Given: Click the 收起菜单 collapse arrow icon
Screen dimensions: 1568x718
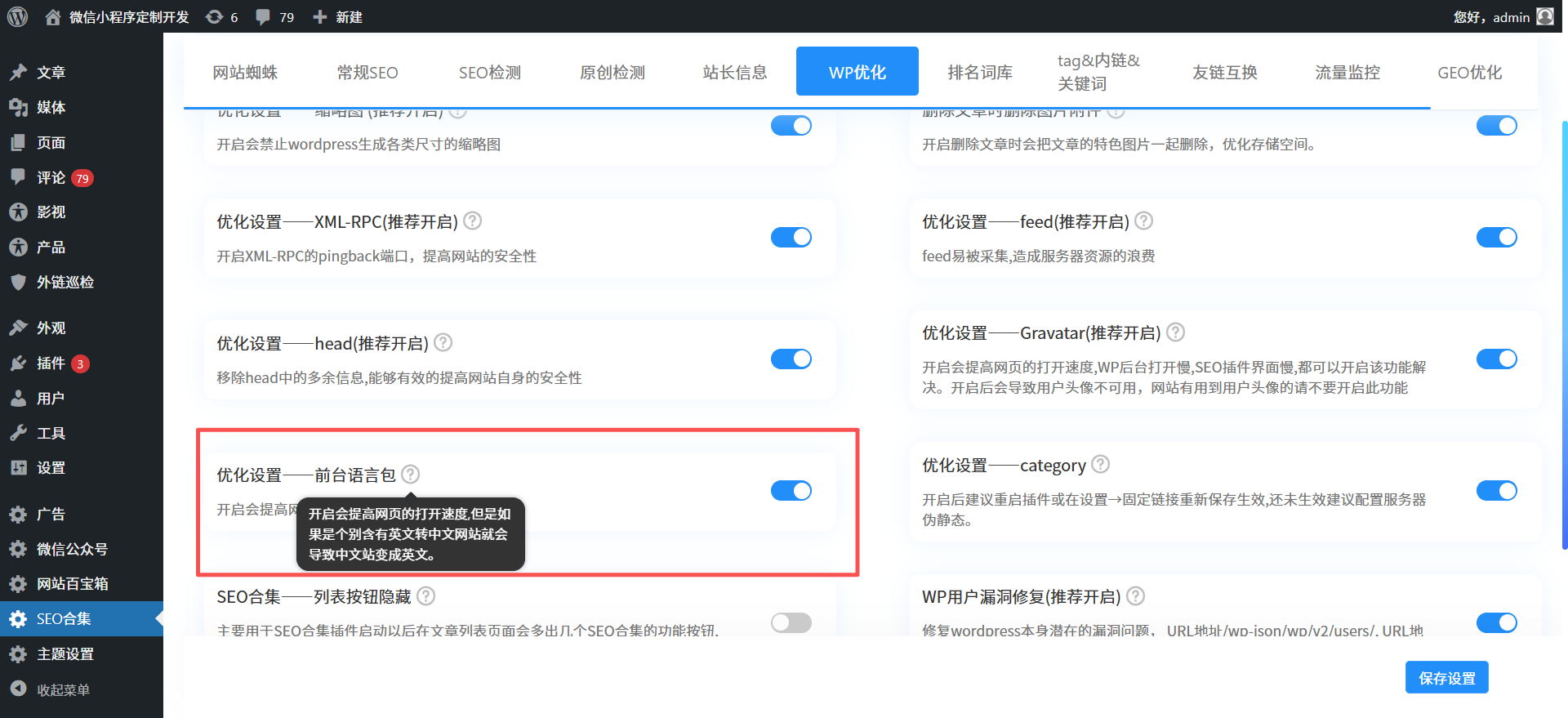Looking at the screenshot, I should (18, 689).
